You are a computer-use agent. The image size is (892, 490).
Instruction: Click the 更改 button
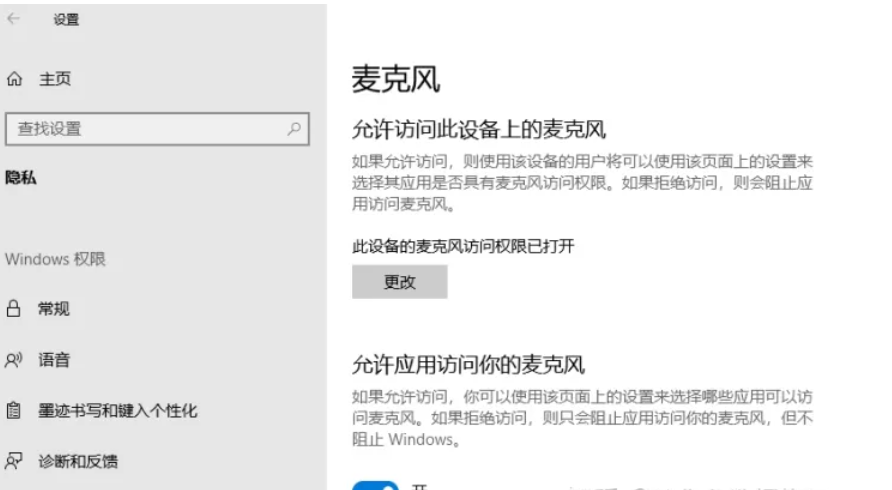coord(399,282)
